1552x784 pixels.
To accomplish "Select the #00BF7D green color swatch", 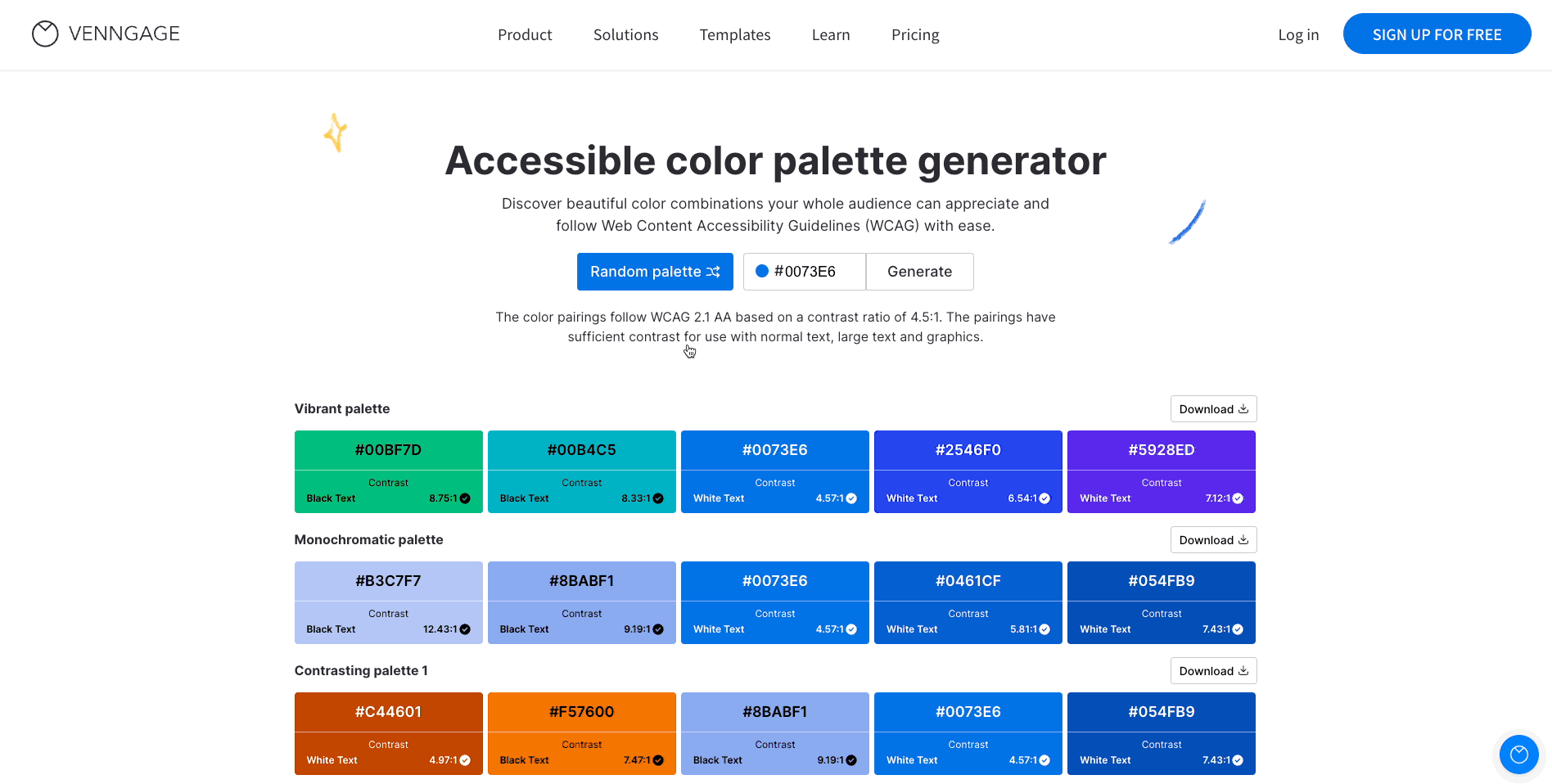I will click(388, 450).
